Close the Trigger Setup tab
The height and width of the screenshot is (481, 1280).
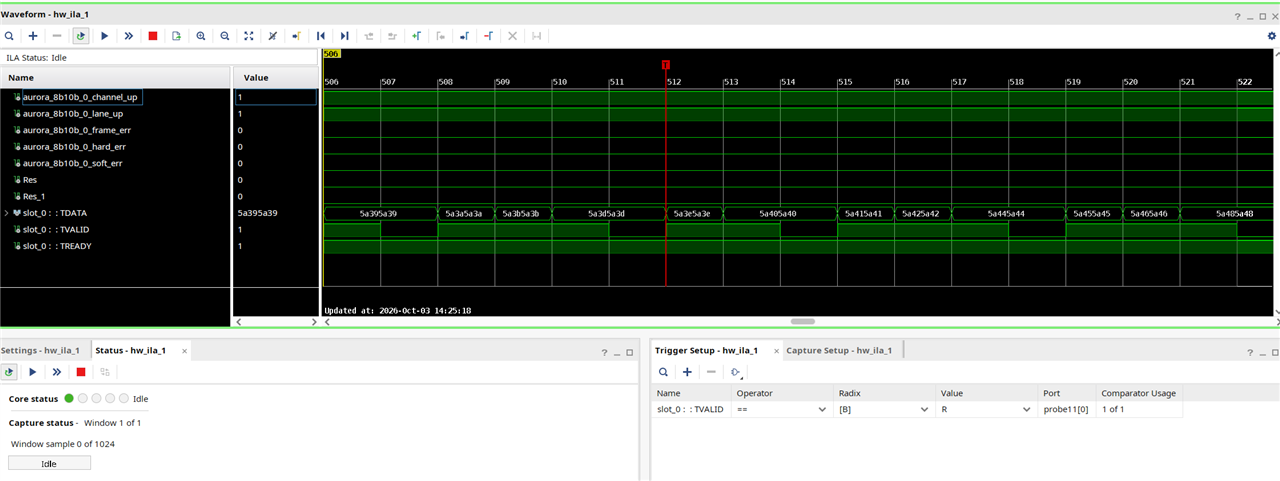pos(776,351)
